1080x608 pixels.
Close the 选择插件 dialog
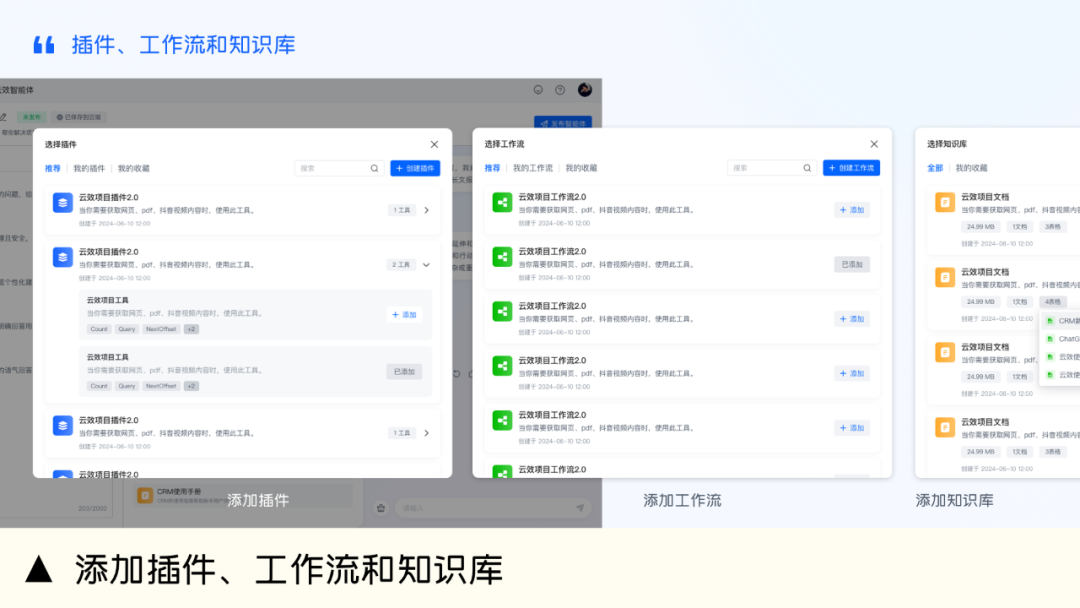434,145
